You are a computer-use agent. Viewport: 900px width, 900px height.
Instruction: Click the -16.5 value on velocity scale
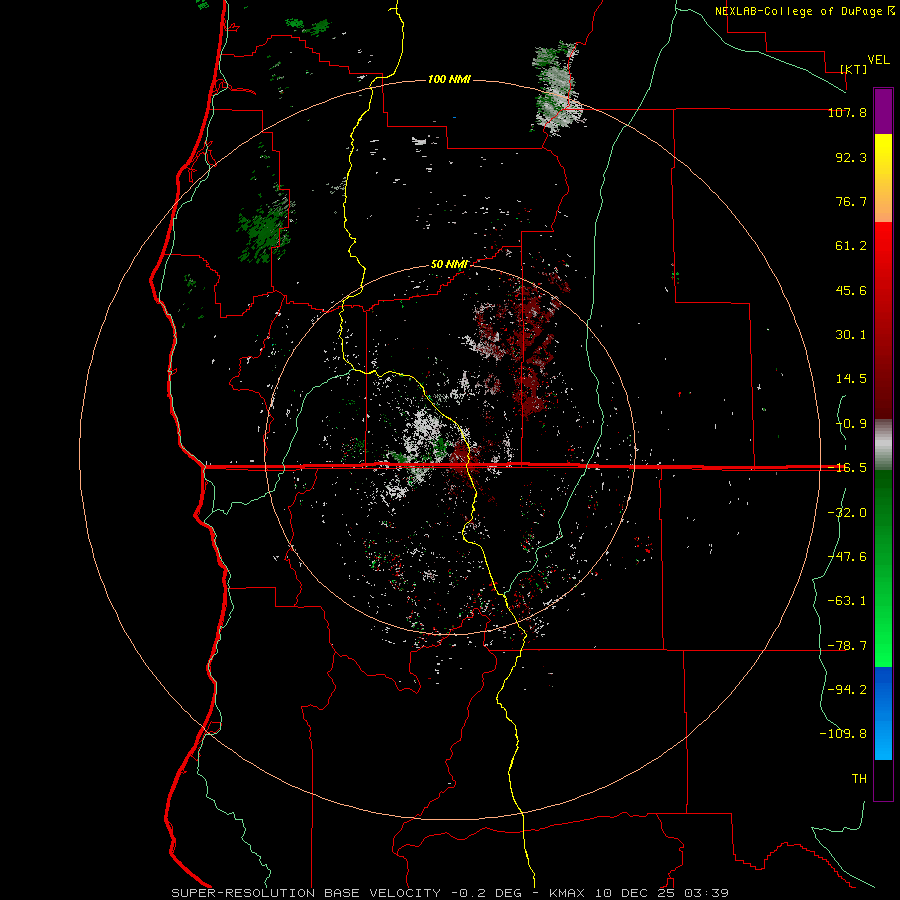coord(847,468)
